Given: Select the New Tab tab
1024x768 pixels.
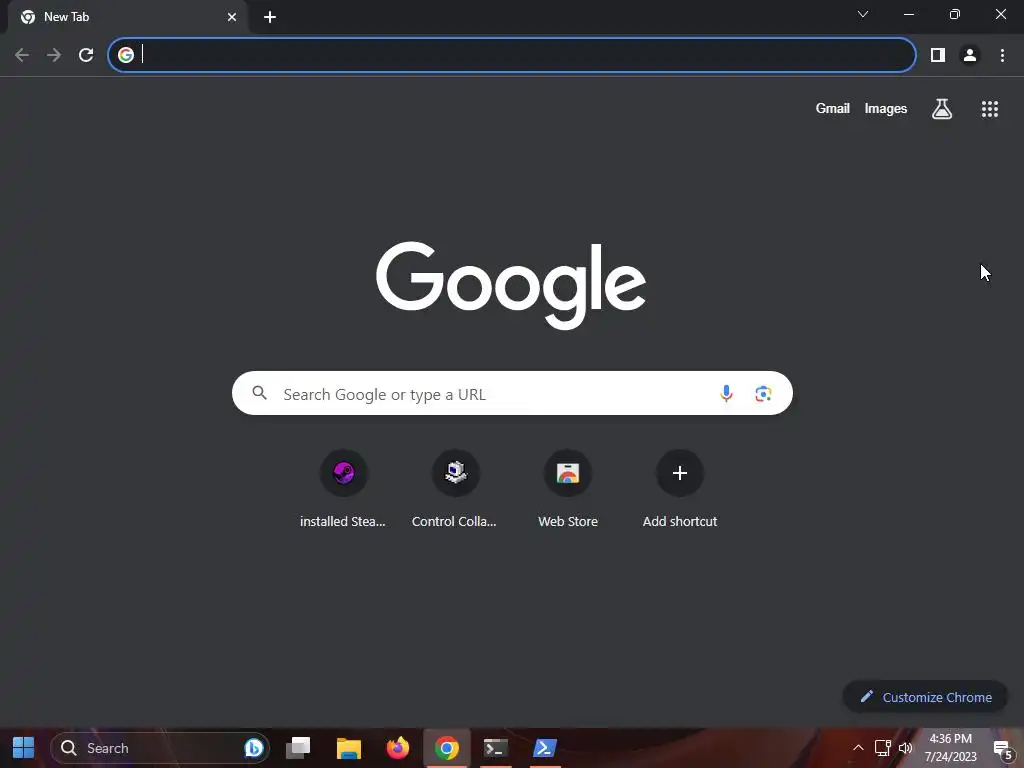Looking at the screenshot, I should [127, 17].
